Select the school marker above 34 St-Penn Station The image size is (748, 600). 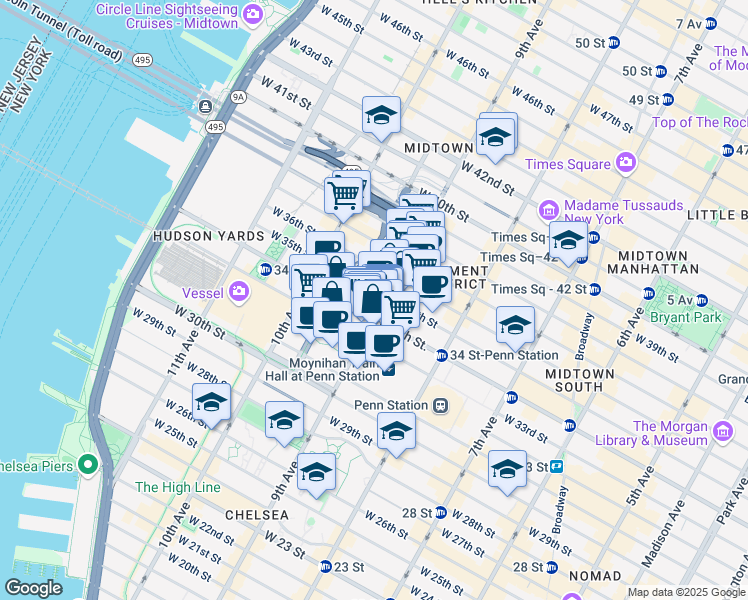point(515,328)
